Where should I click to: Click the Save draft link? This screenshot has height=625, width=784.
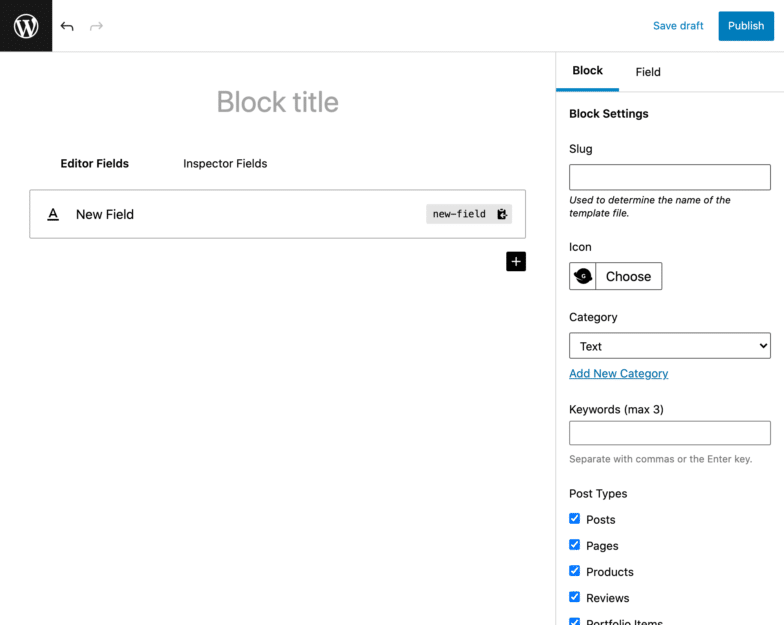(x=678, y=26)
